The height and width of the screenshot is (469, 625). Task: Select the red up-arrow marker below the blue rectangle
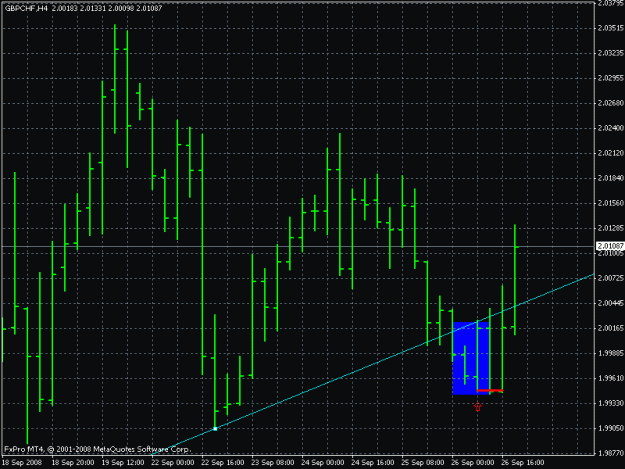point(478,406)
